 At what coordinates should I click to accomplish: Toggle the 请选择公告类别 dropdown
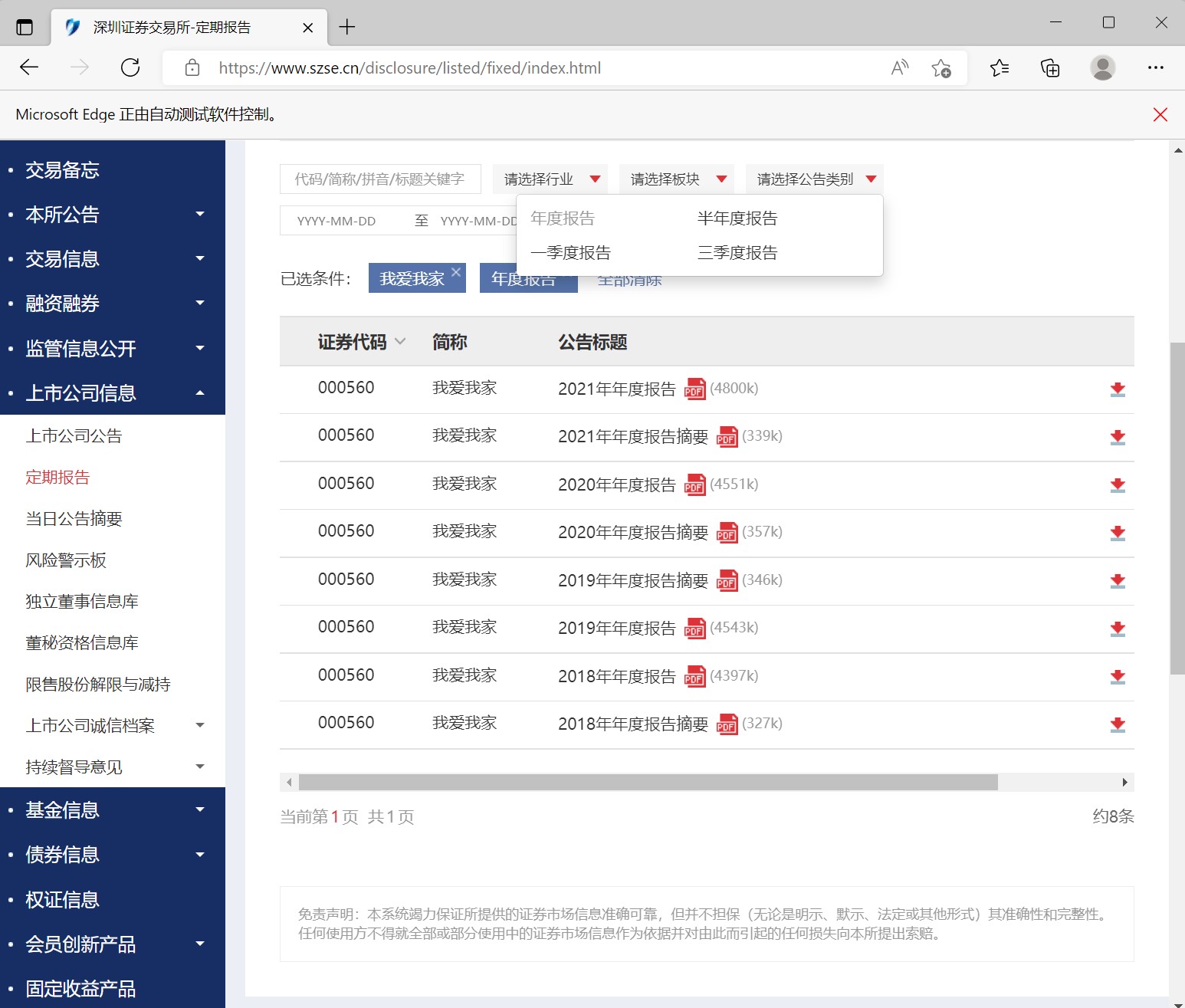(815, 179)
